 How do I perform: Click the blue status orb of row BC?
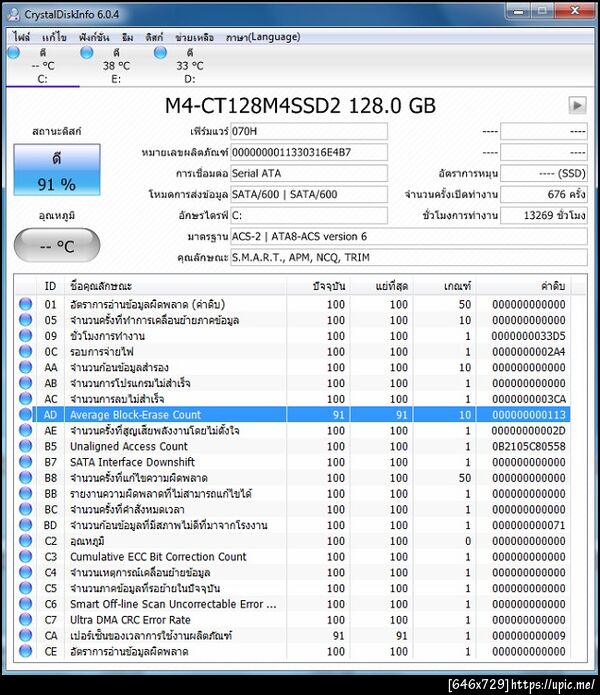tap(26, 509)
